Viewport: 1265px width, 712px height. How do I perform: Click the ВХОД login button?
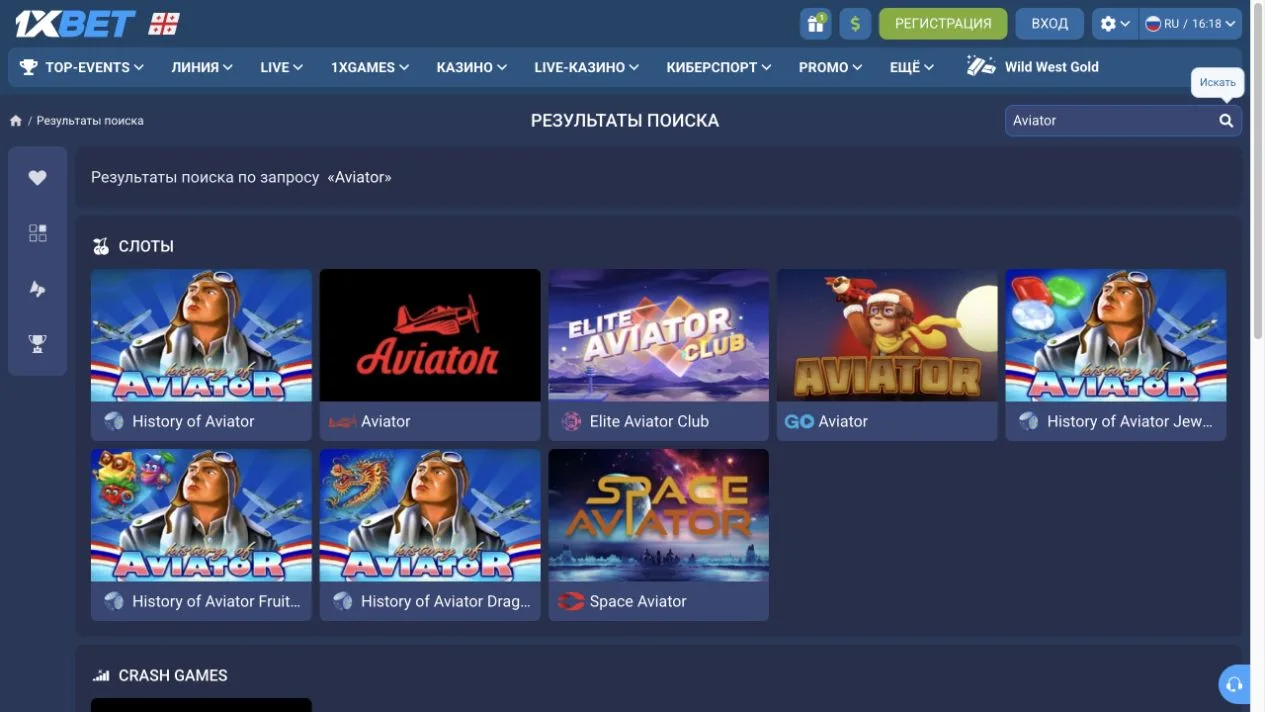point(1049,23)
